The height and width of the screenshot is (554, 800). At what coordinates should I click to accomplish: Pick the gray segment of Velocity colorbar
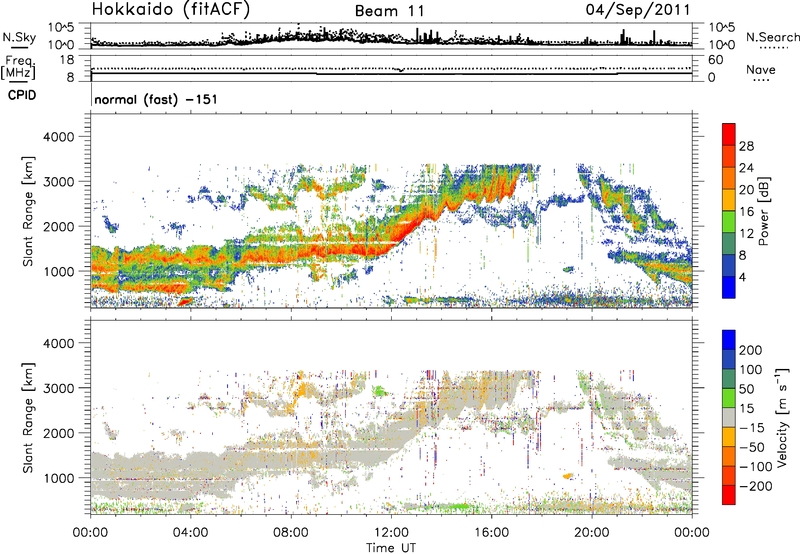click(729, 417)
